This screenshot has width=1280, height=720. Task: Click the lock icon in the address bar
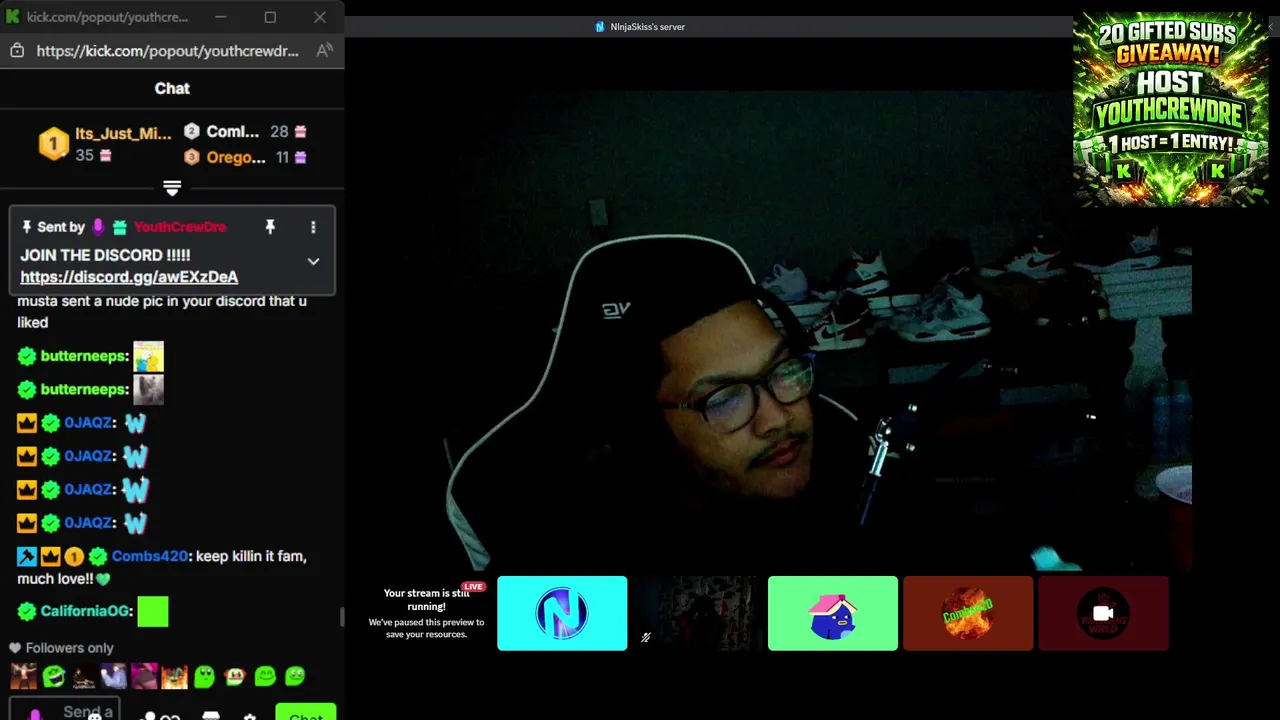(16, 51)
